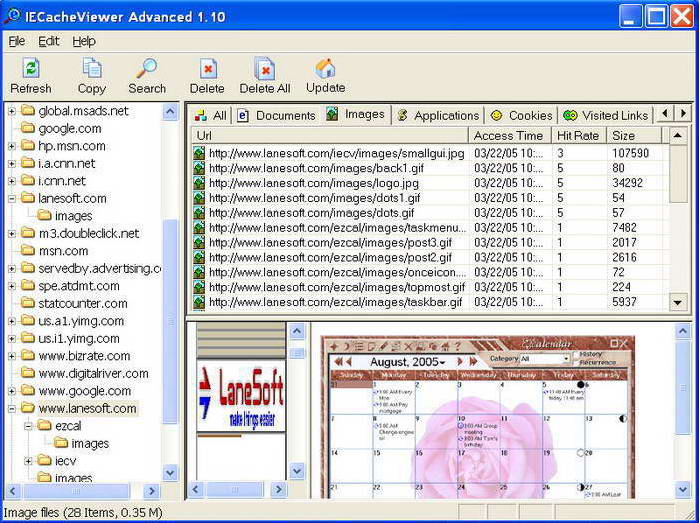Viewport: 700px width, 523px height.
Task: Expand the i.a.cnn.net tree node
Action: point(12,163)
